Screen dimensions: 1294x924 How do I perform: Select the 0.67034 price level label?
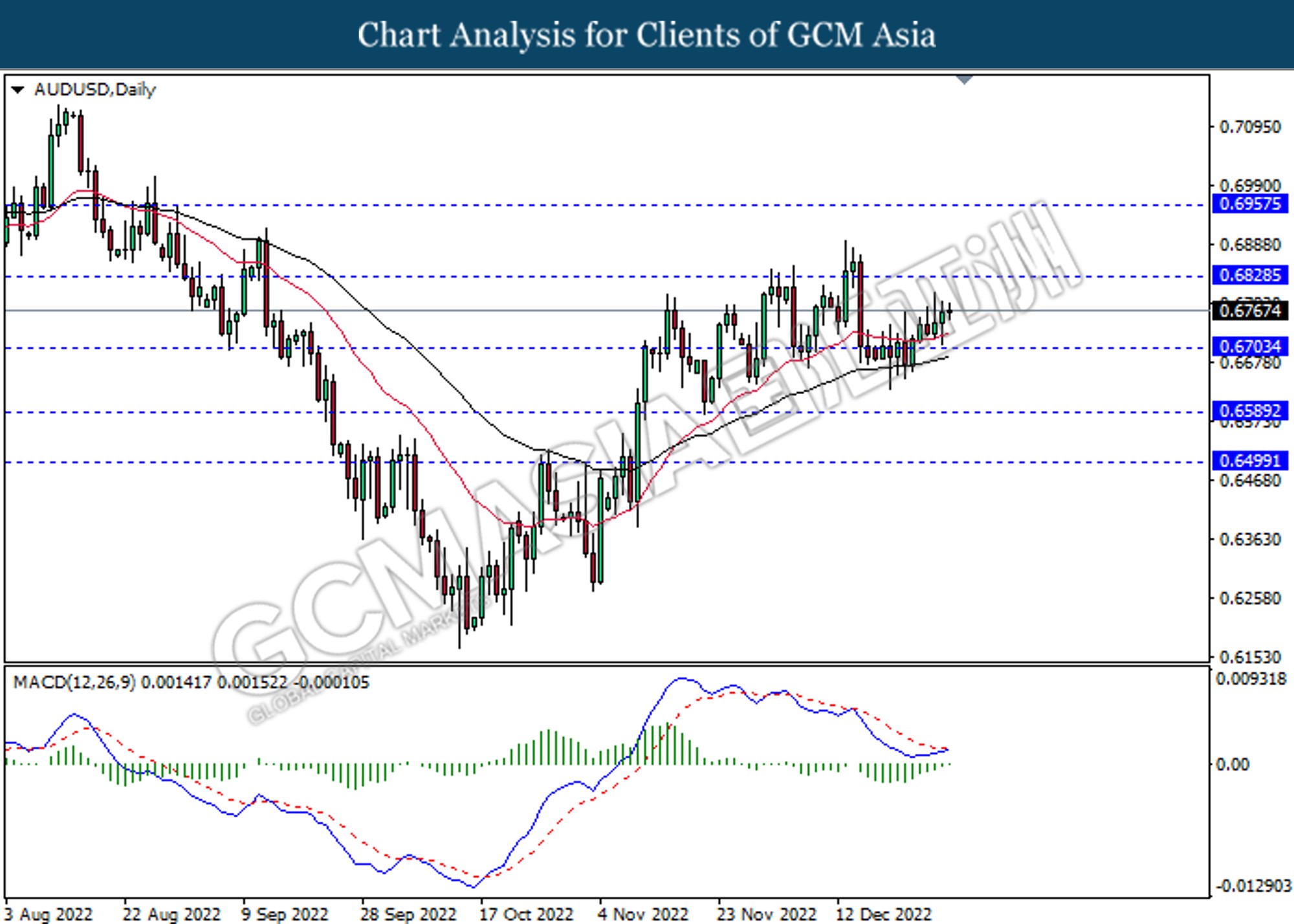(1250, 346)
